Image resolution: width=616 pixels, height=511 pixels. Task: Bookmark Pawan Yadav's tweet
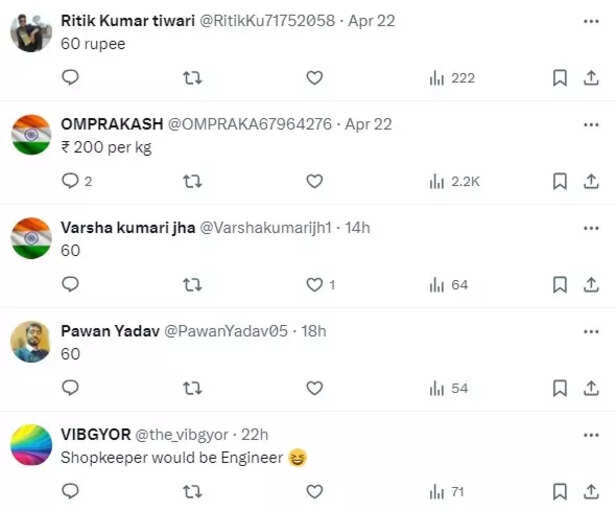tap(560, 388)
